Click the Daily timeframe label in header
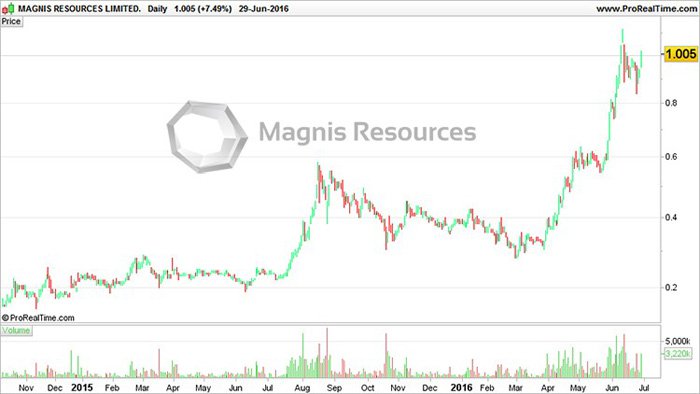The width and height of the screenshot is (700, 394). tap(157, 8)
